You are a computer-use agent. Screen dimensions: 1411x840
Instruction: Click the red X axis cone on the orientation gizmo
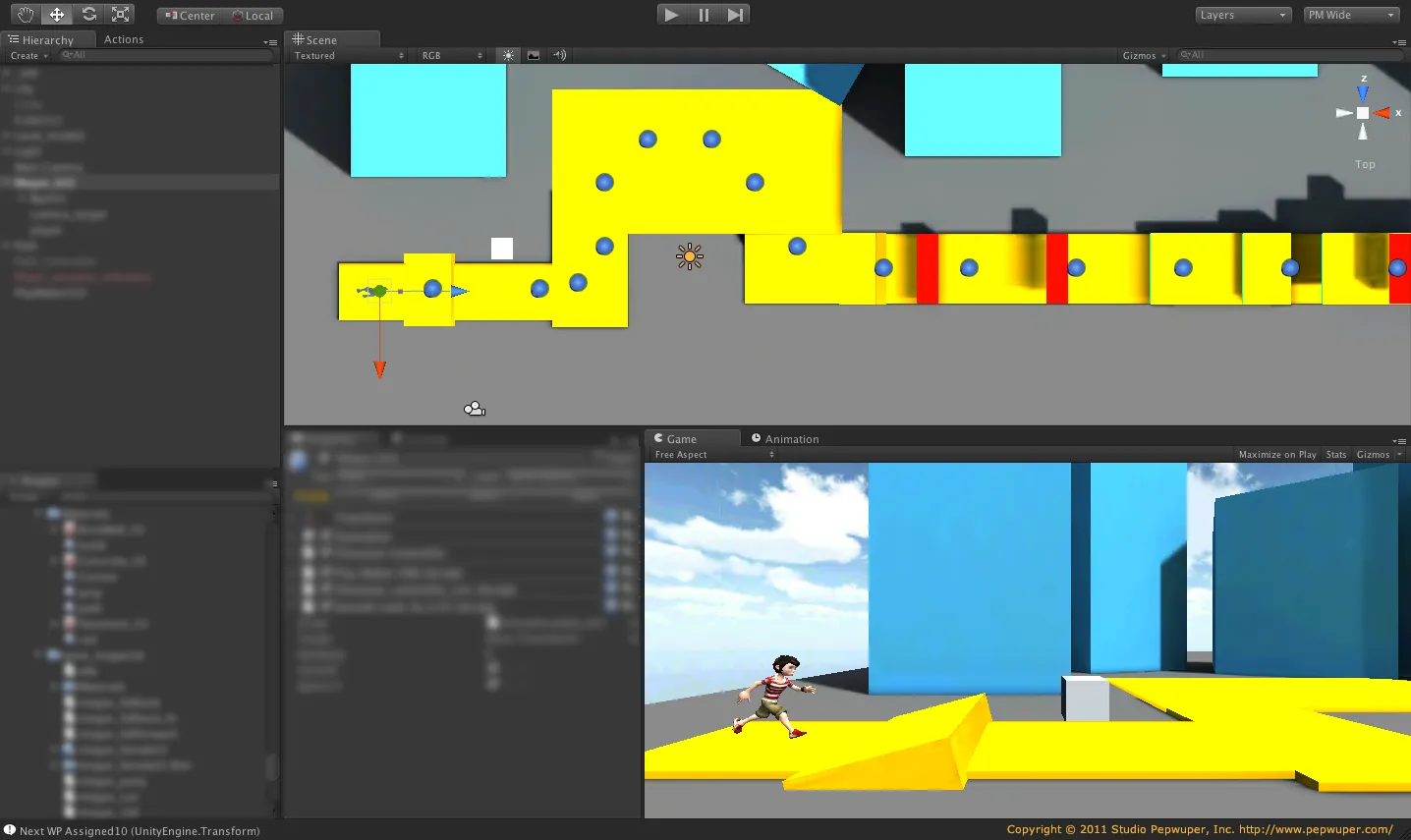tap(1383, 113)
